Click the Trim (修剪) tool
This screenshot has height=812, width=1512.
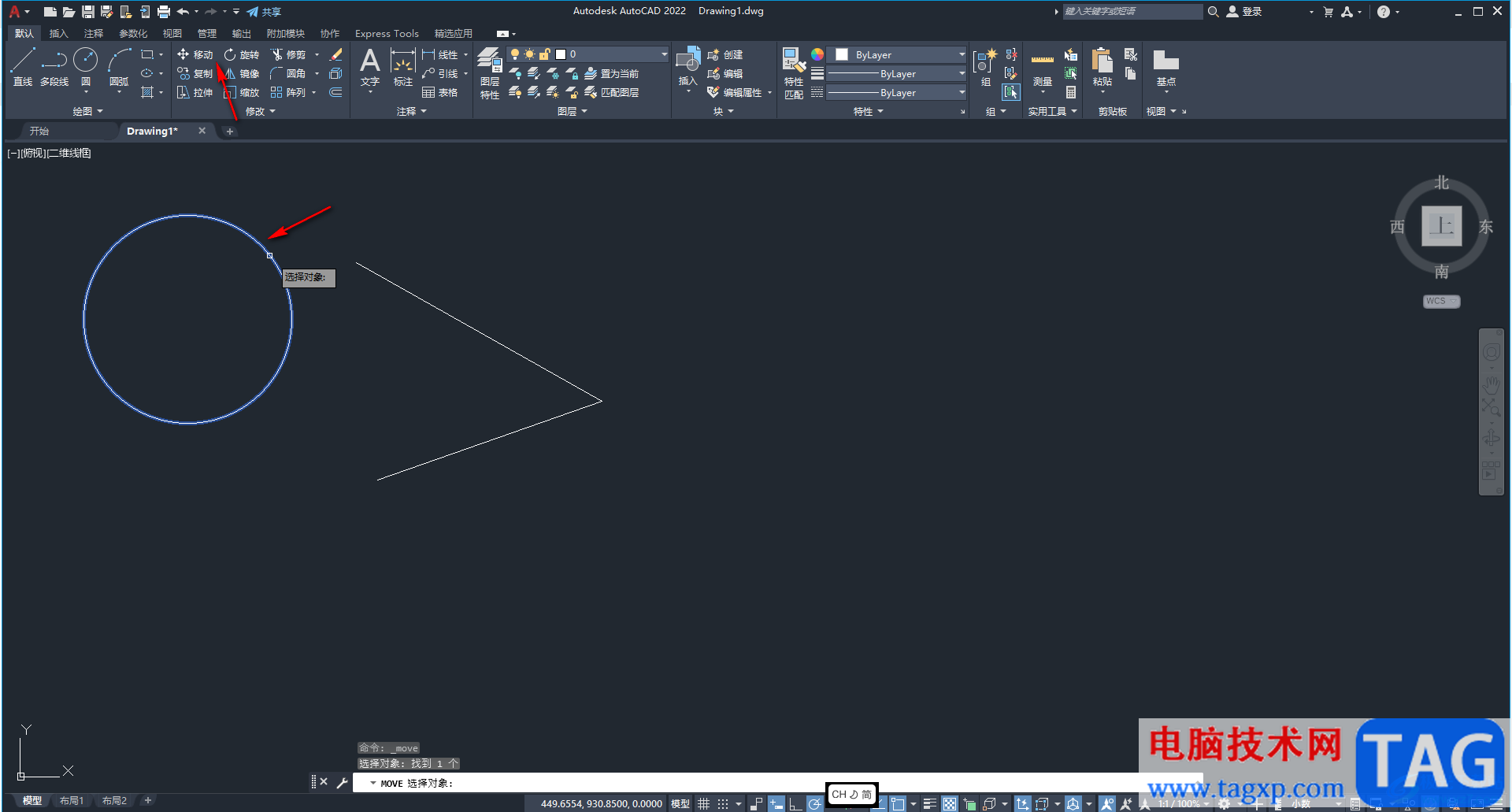coord(288,54)
